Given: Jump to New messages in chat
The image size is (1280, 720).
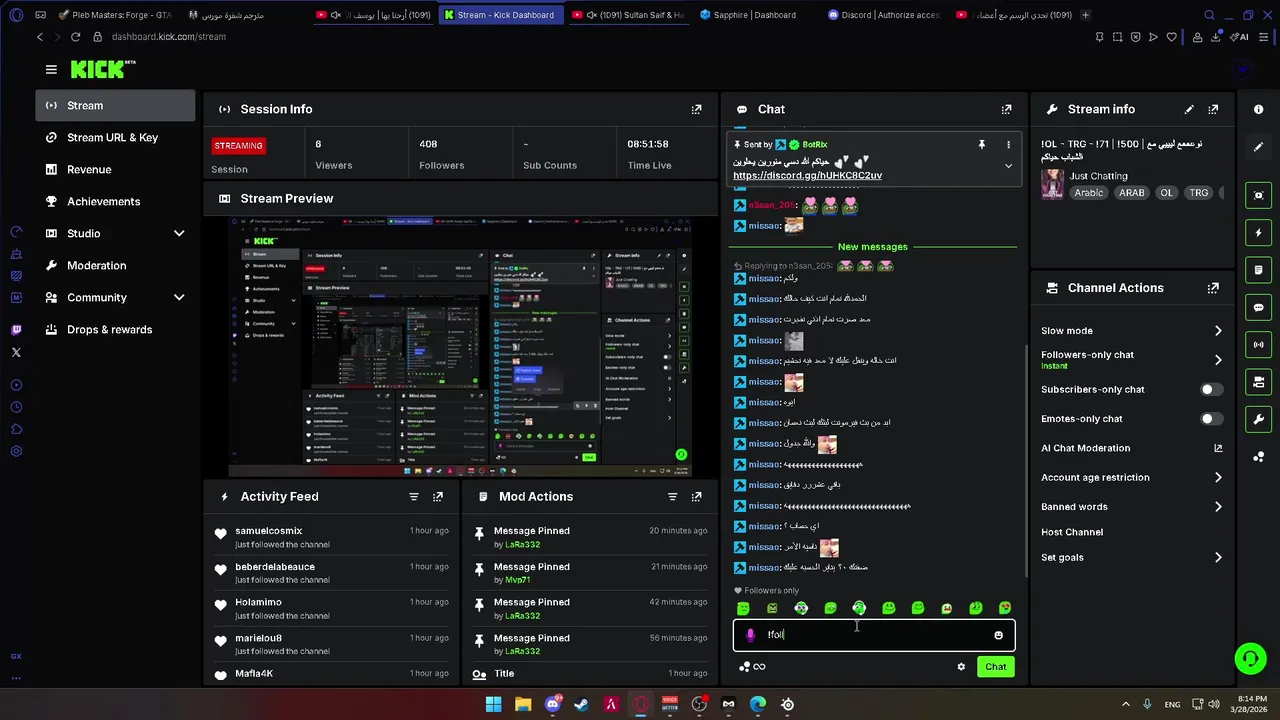Looking at the screenshot, I should (x=872, y=247).
